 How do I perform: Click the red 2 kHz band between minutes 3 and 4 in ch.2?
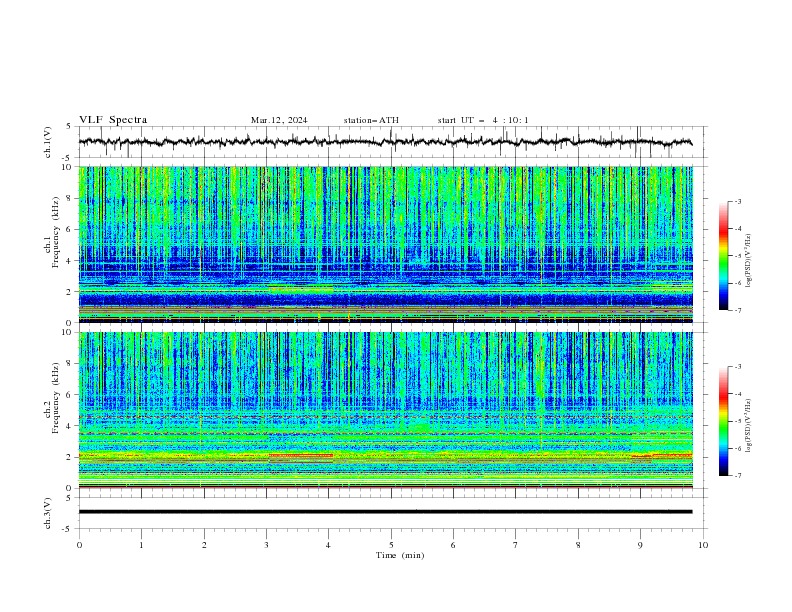[x=301, y=455]
